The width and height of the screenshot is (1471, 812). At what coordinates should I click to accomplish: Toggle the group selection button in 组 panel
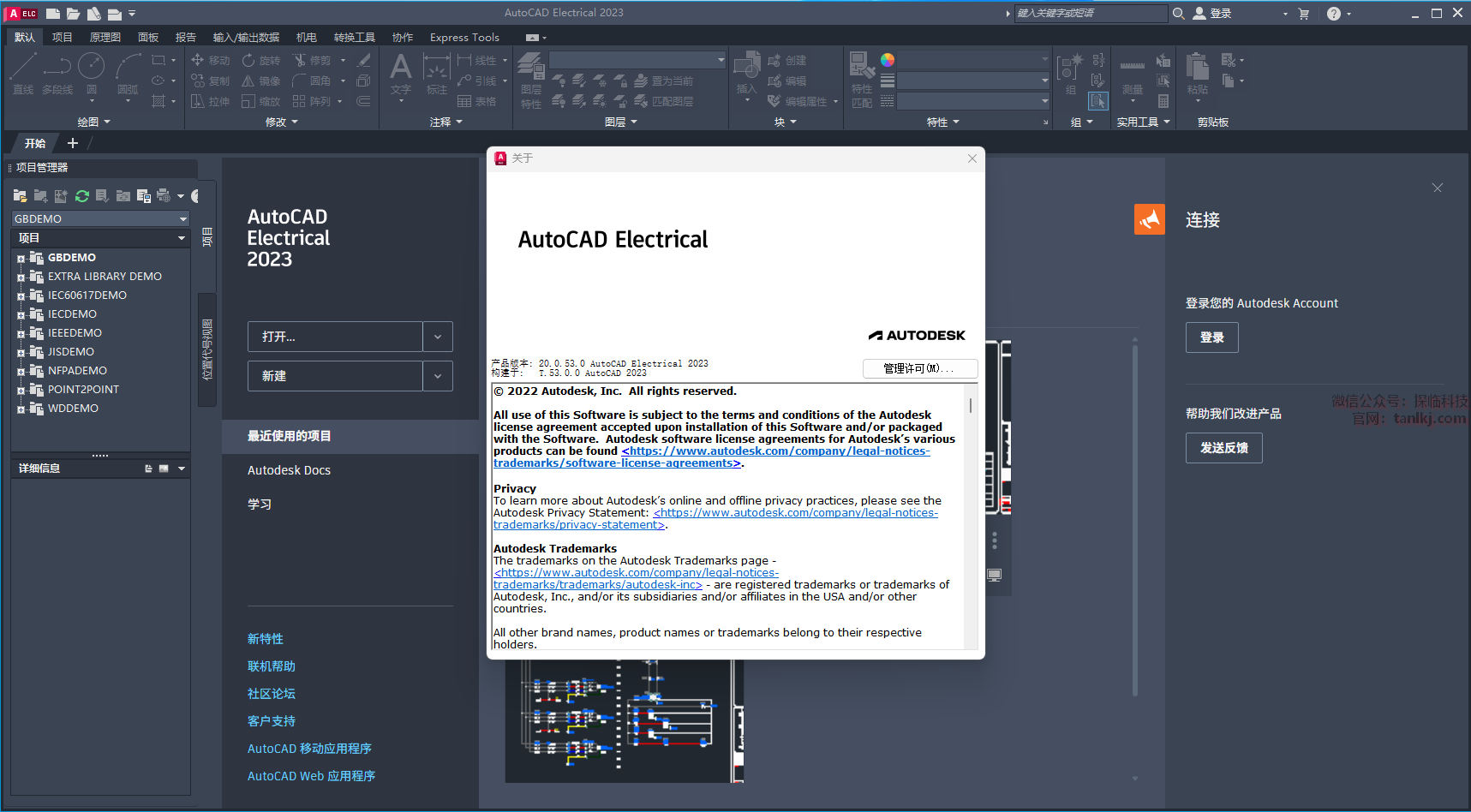pyautogui.click(x=1097, y=101)
